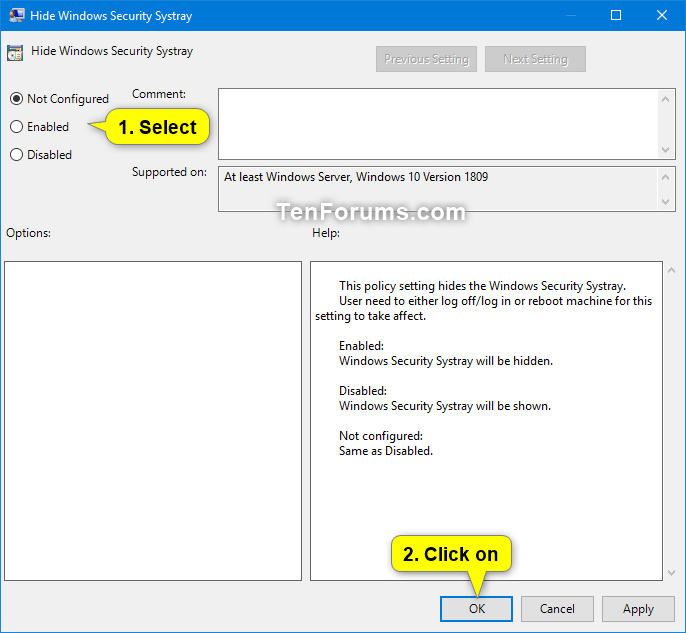Click the Supported on scroll down arrow

[665, 202]
